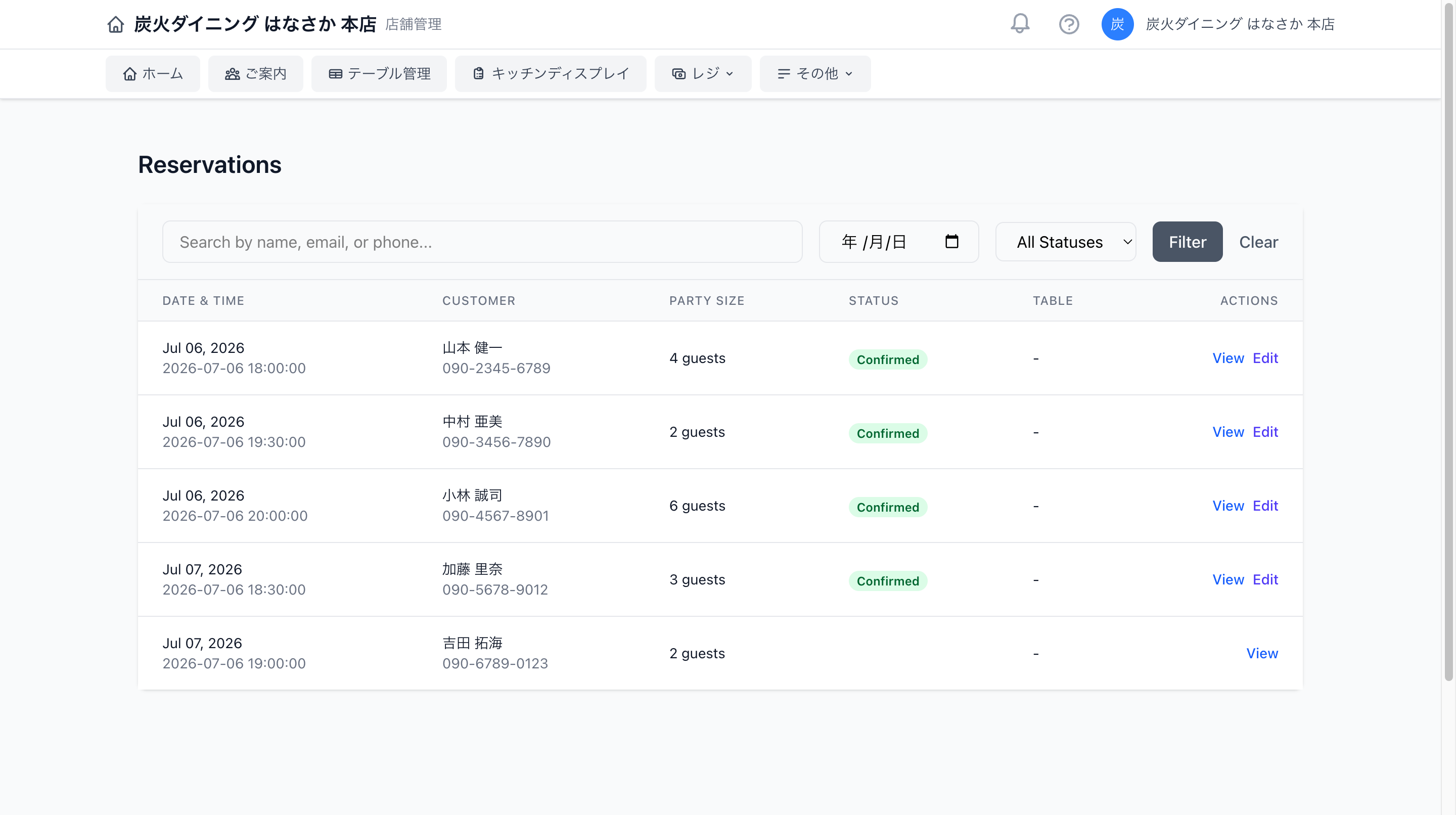Click the Filter button

pos(1188,241)
